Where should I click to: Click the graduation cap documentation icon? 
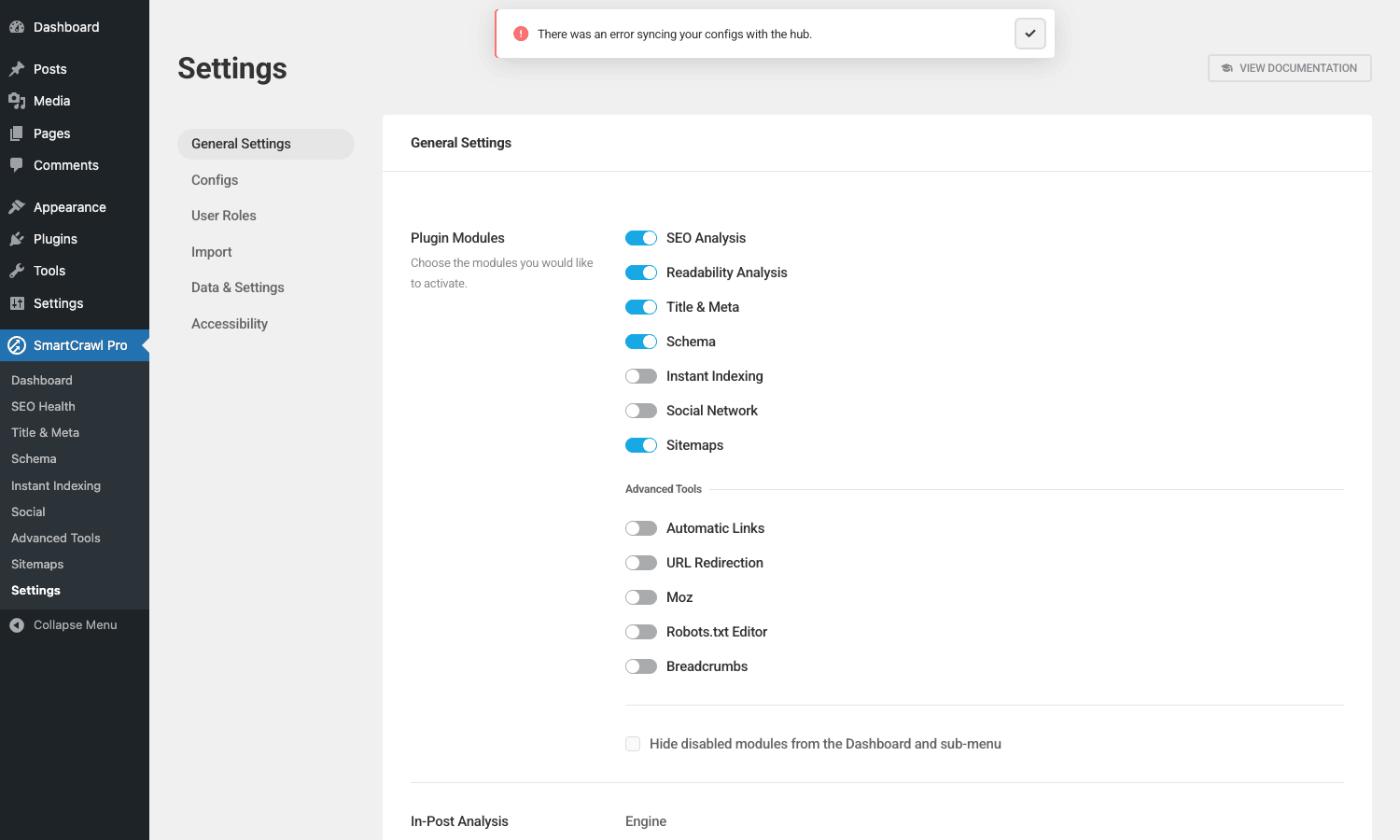1227,68
